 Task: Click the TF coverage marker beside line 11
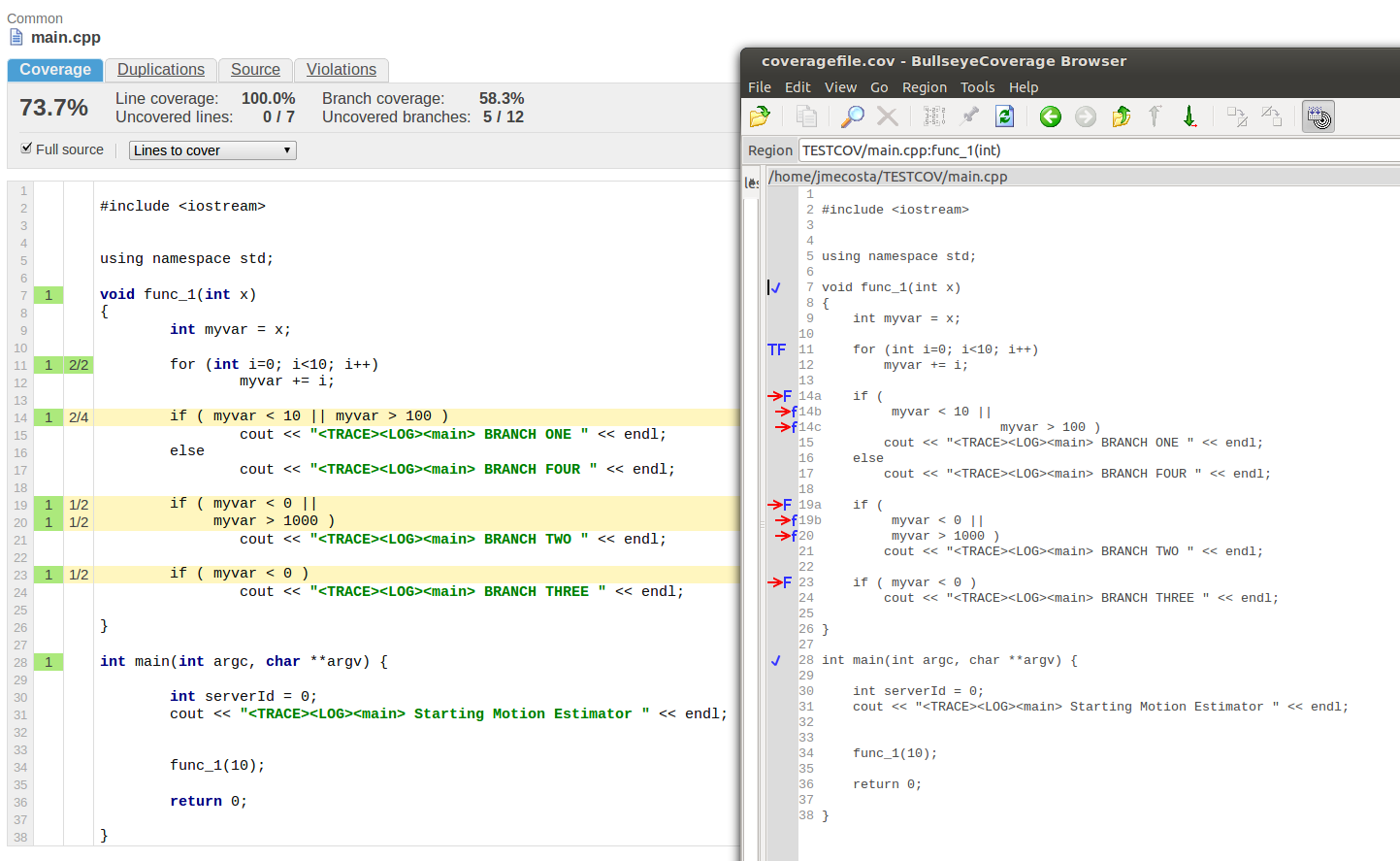tap(776, 349)
